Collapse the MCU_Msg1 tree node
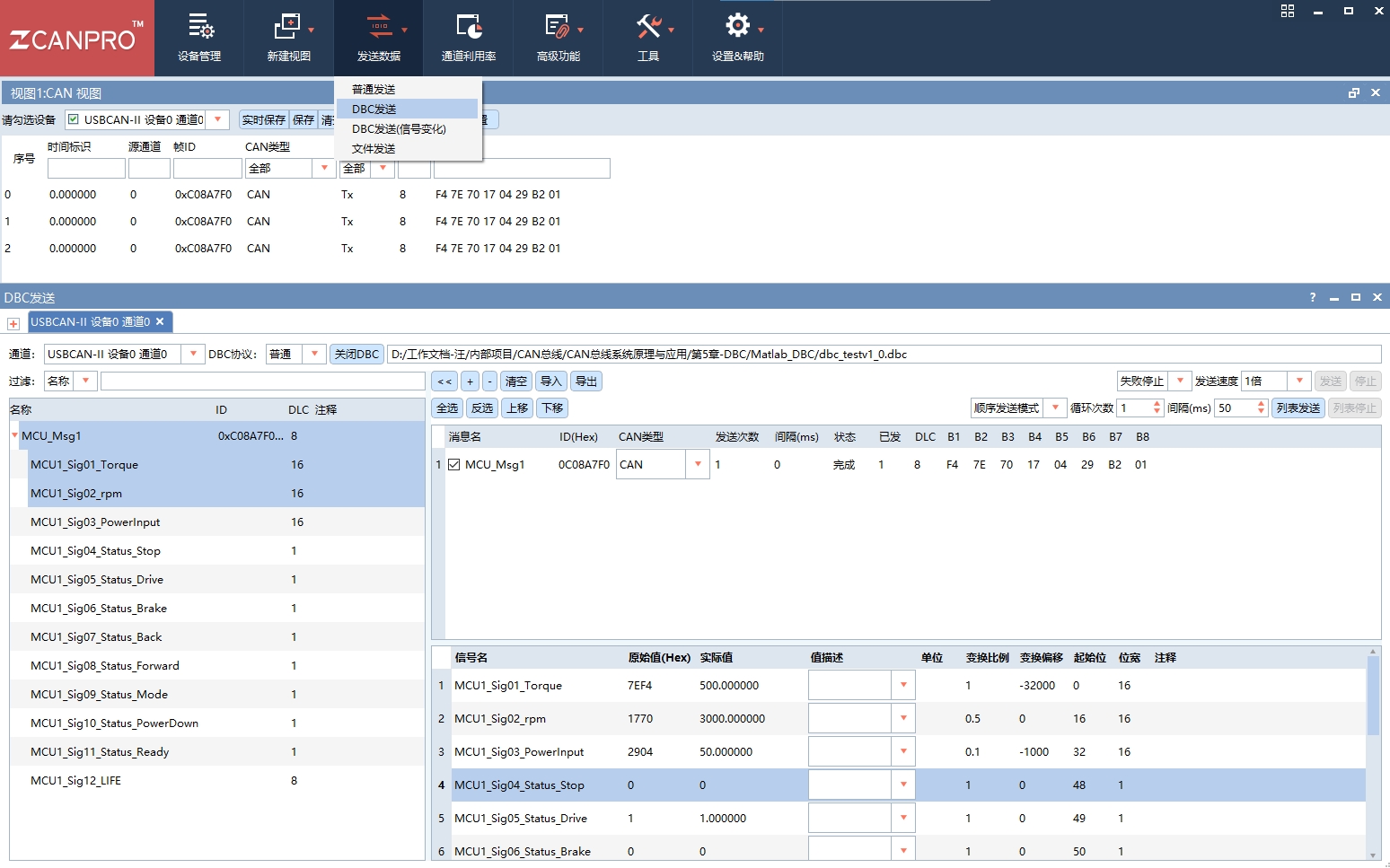 tap(15, 436)
